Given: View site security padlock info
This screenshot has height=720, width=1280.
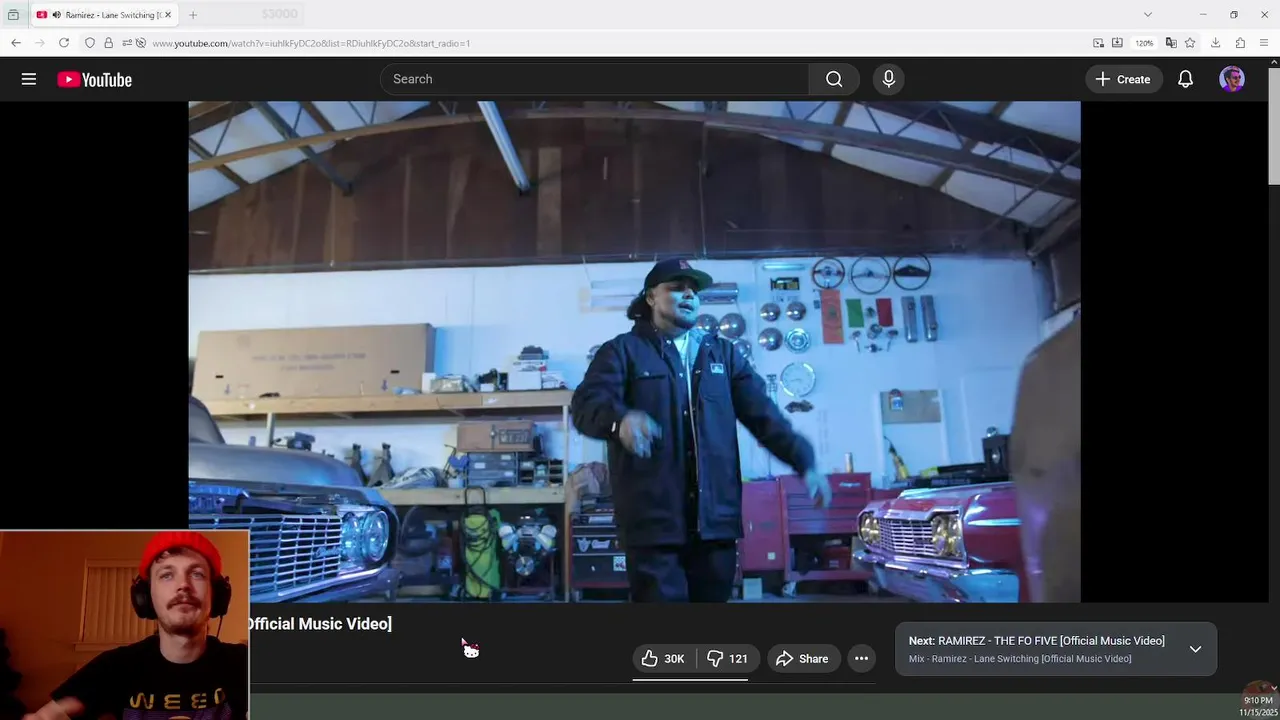Looking at the screenshot, I should [108, 43].
